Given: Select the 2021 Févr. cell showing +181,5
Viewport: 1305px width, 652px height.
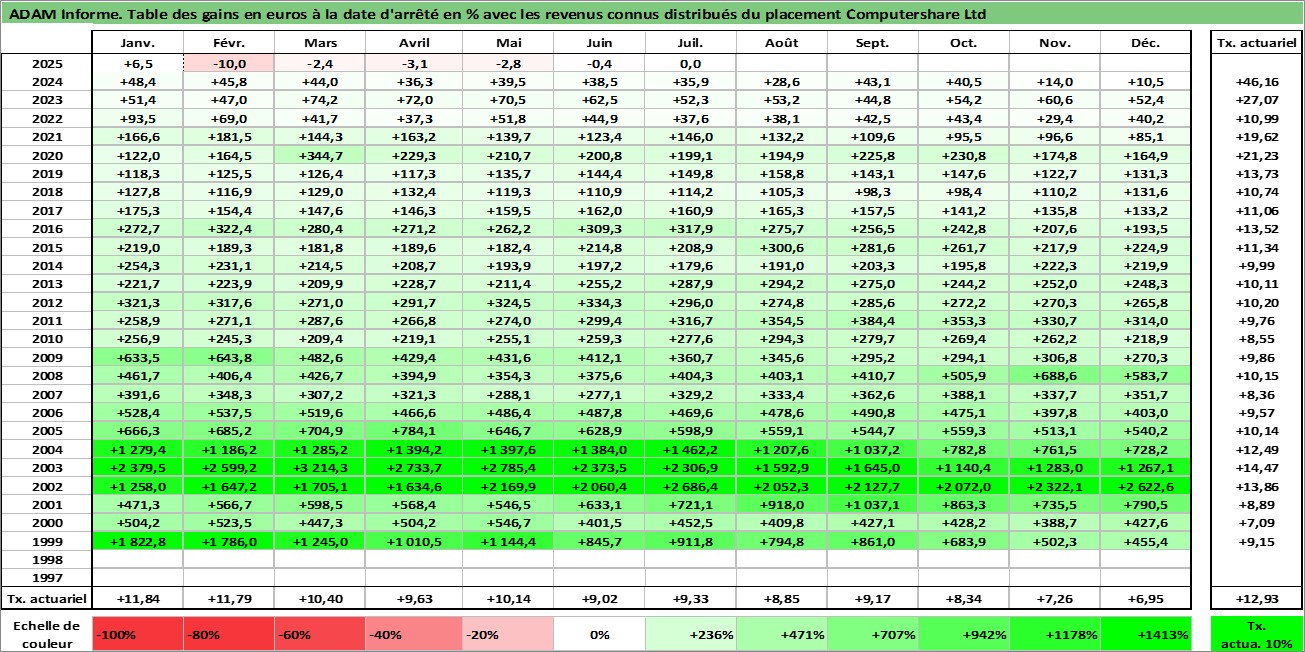Looking at the screenshot, I should 228,136.
